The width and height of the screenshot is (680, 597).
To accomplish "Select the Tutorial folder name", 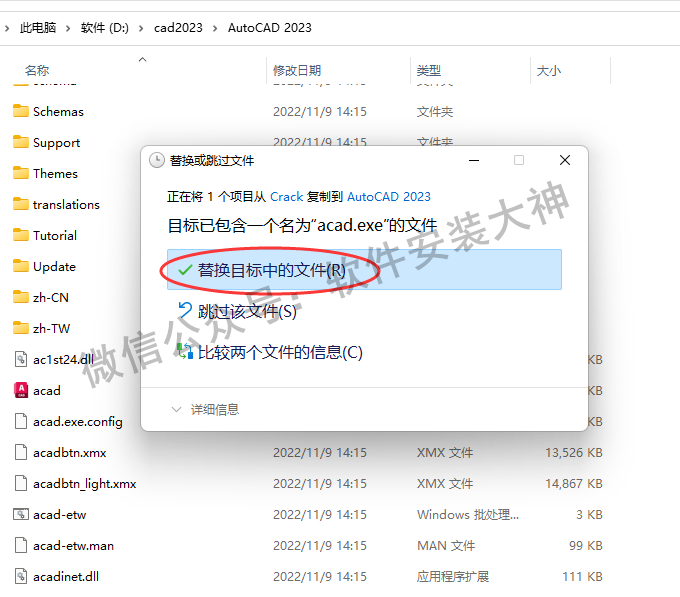I will point(55,235).
